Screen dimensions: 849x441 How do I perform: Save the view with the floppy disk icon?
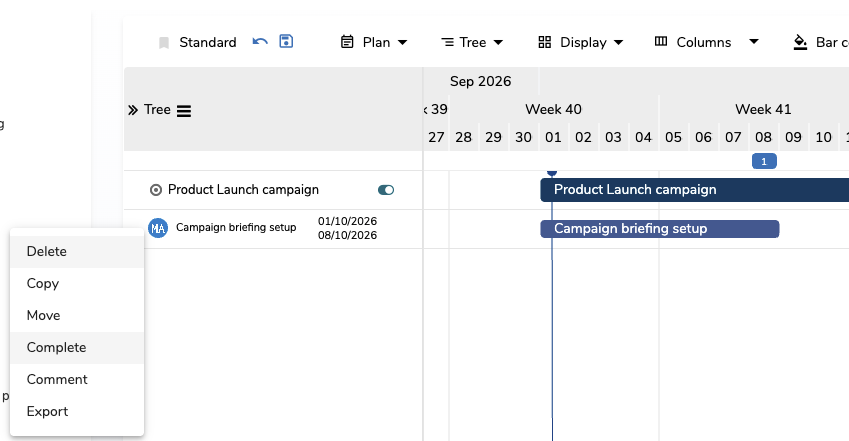coord(286,41)
